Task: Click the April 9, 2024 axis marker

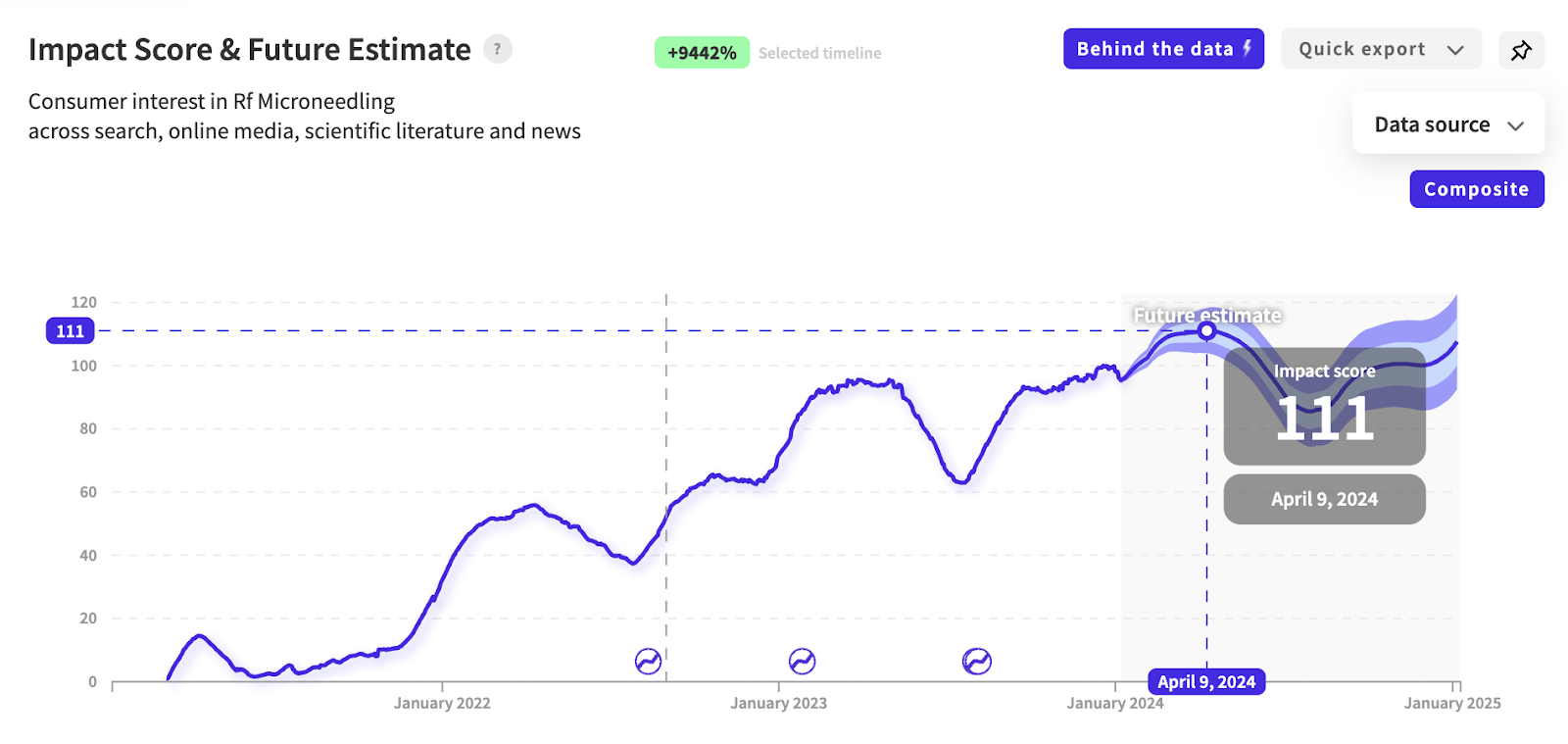Action: coord(1206,682)
